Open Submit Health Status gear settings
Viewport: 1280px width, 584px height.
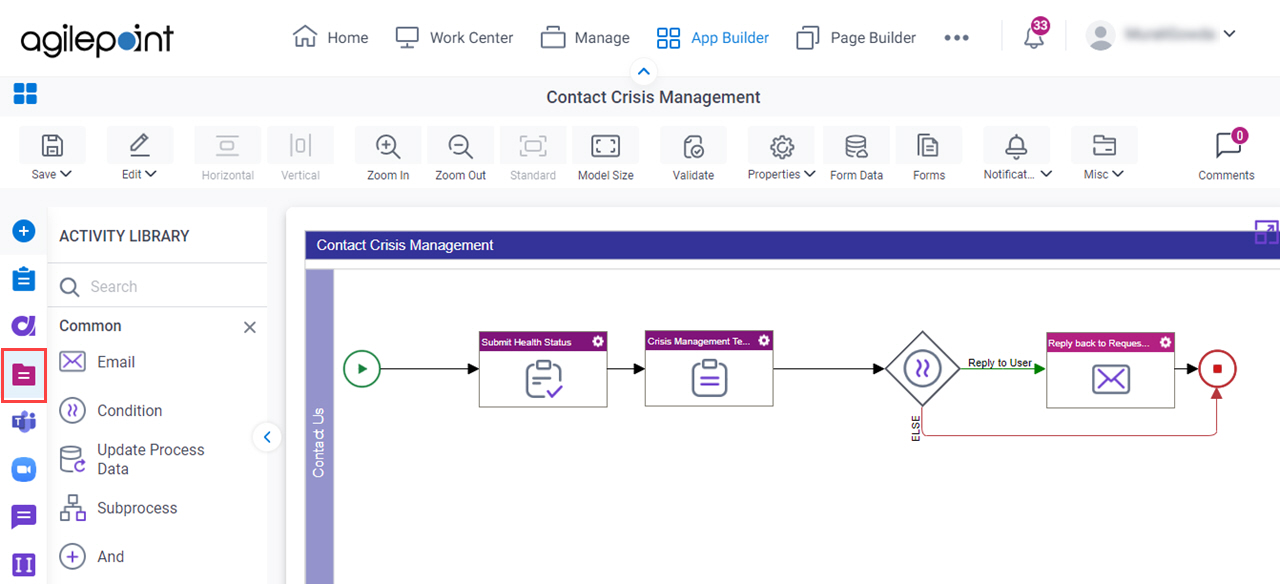pos(598,341)
